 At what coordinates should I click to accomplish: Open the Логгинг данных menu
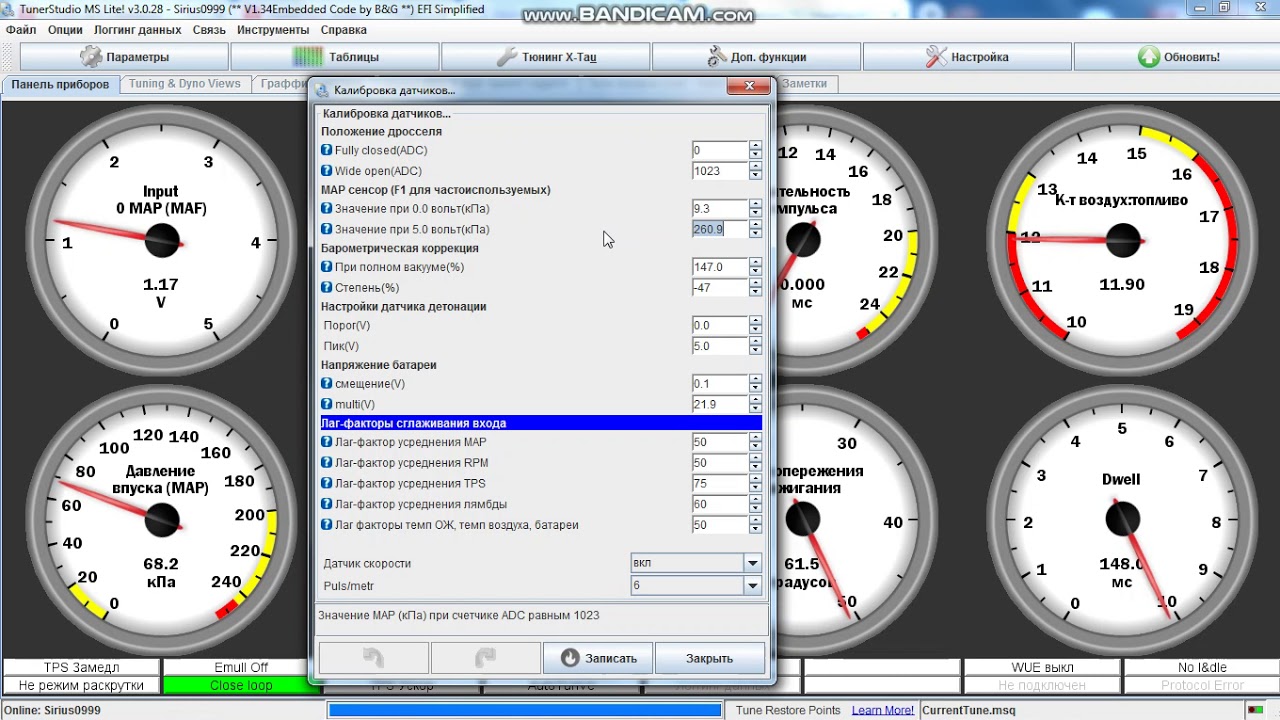point(138,30)
